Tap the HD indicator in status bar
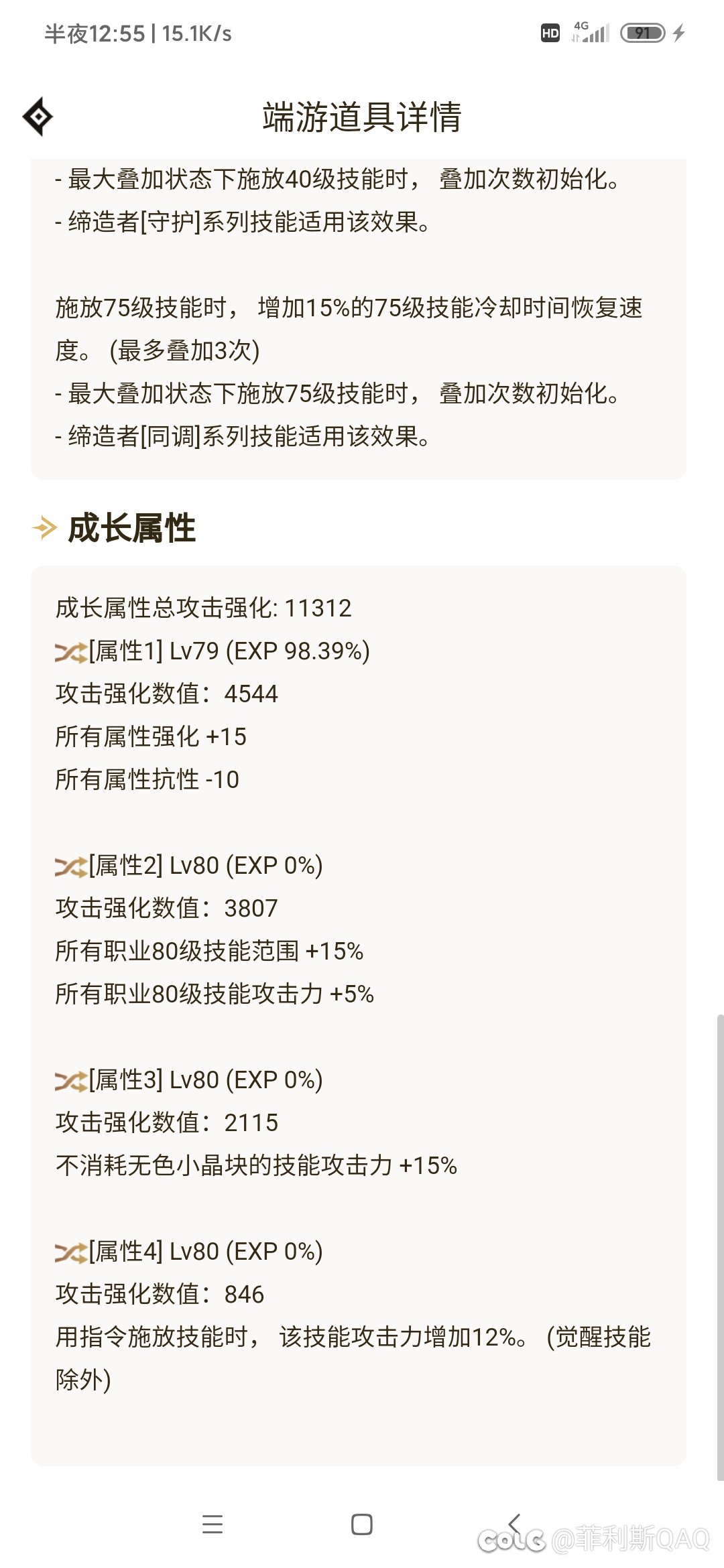Viewport: 724px width, 1568px height. (550, 33)
